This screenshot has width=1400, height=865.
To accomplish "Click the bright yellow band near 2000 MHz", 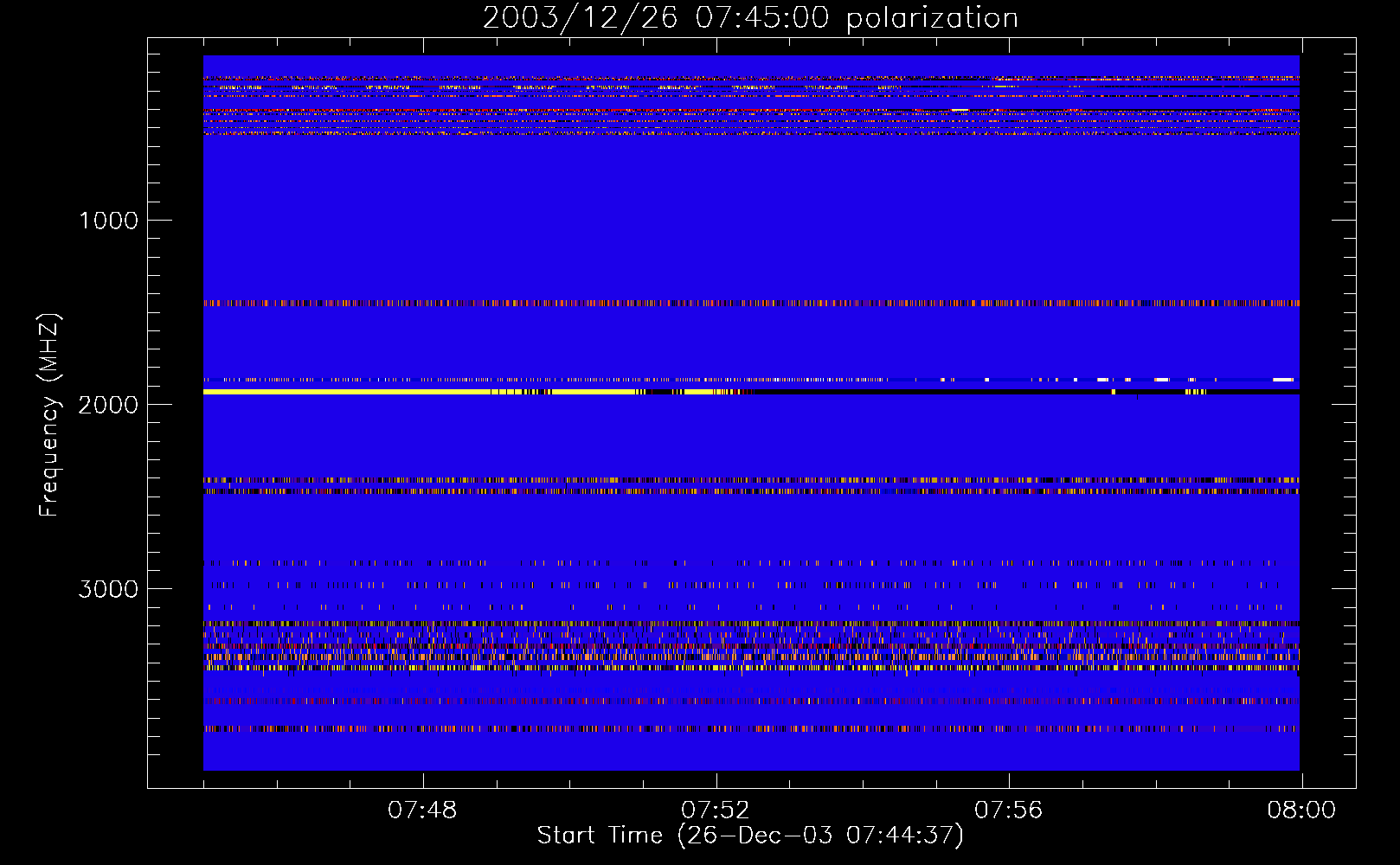I will [478, 392].
